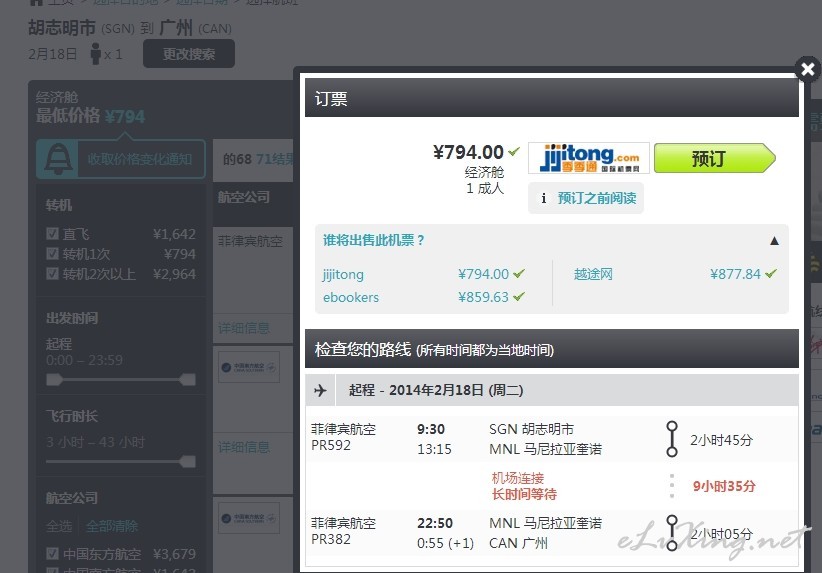Click flight number PR592

[x=331, y=446]
